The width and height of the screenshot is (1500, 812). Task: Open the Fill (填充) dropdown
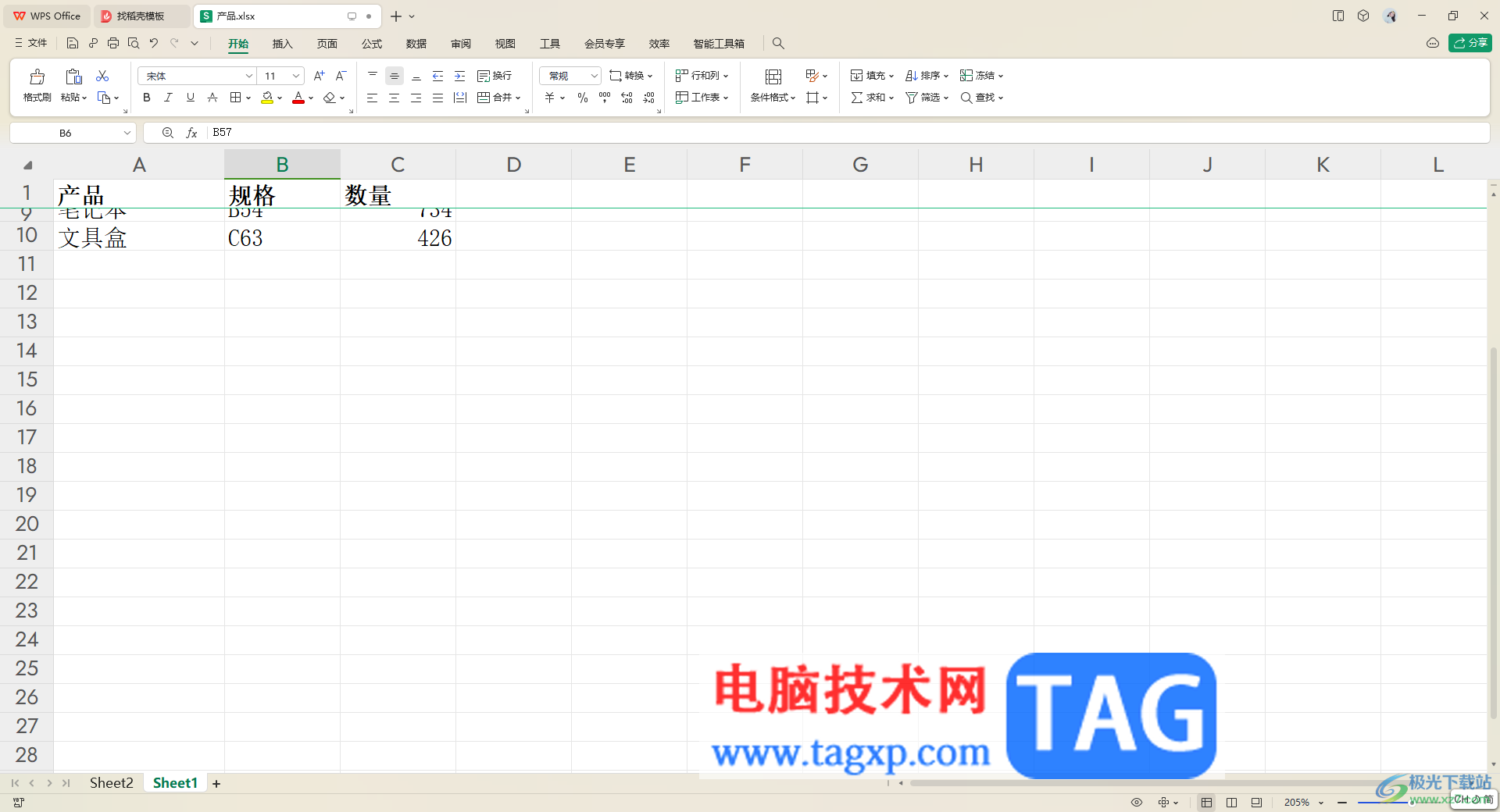click(x=872, y=76)
